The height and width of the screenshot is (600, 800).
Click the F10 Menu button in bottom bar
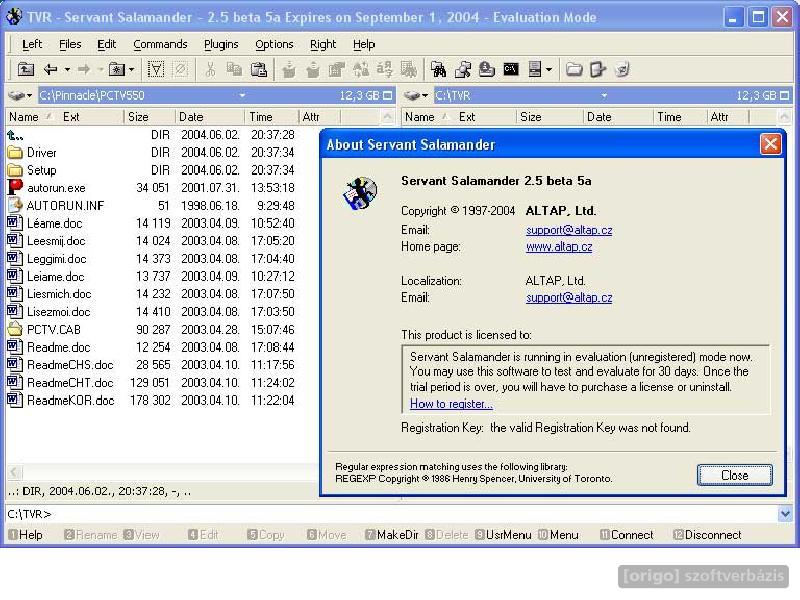coord(558,535)
